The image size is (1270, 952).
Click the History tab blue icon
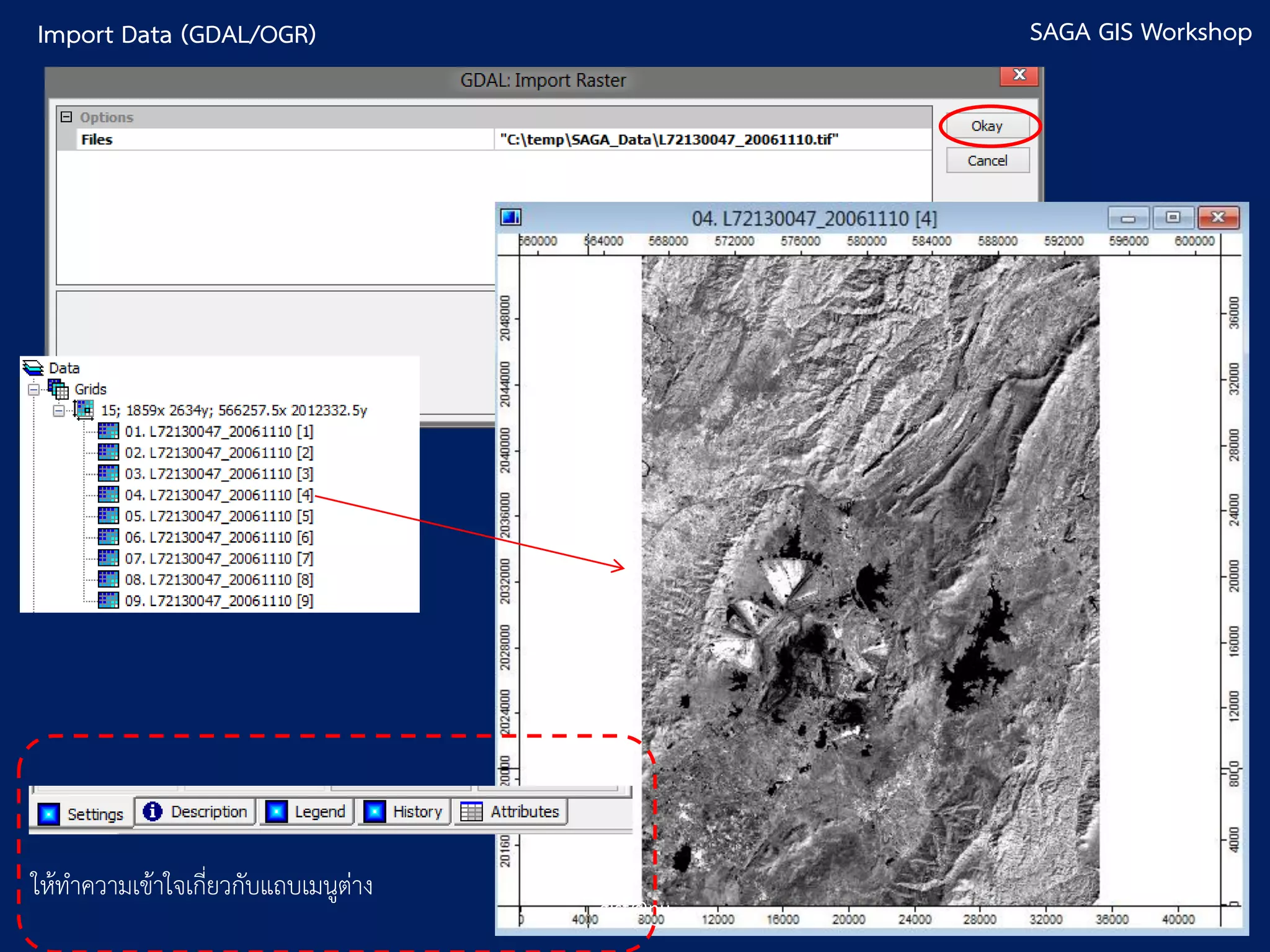pyautogui.click(x=375, y=811)
